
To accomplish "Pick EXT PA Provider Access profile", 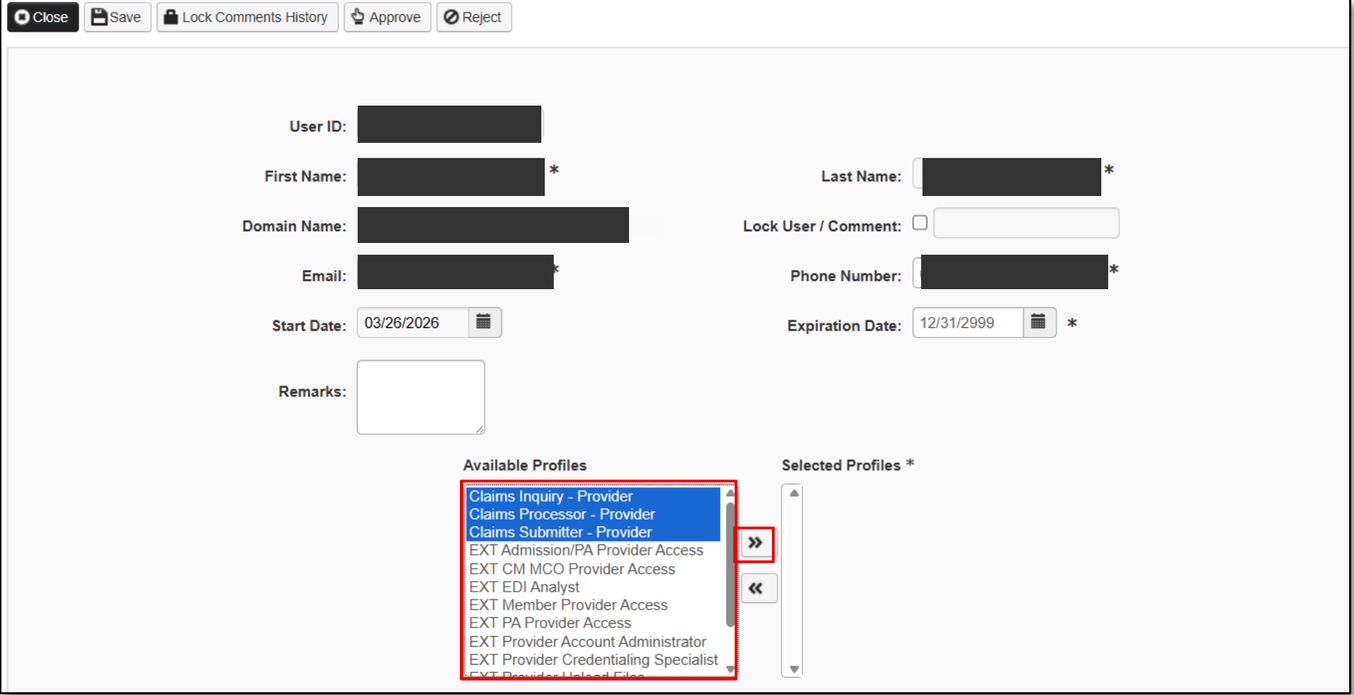I will (593, 623).
